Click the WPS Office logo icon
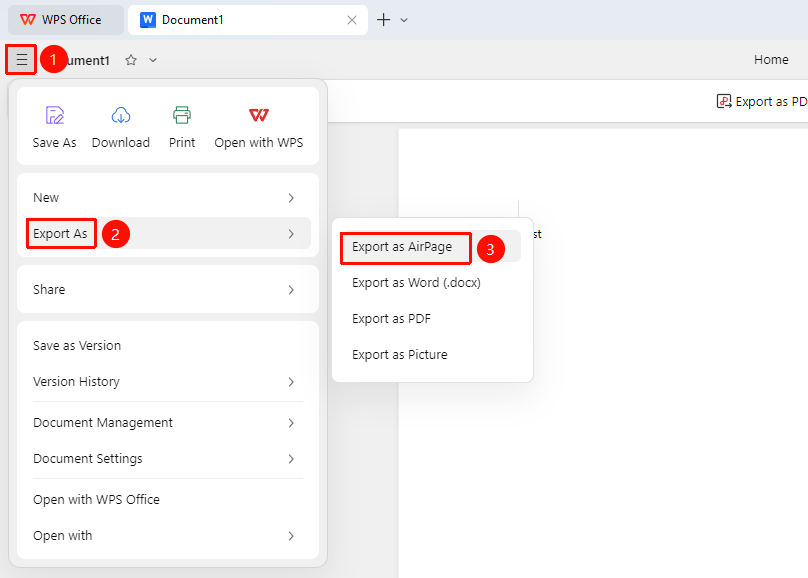This screenshot has width=808, height=578. pos(27,20)
